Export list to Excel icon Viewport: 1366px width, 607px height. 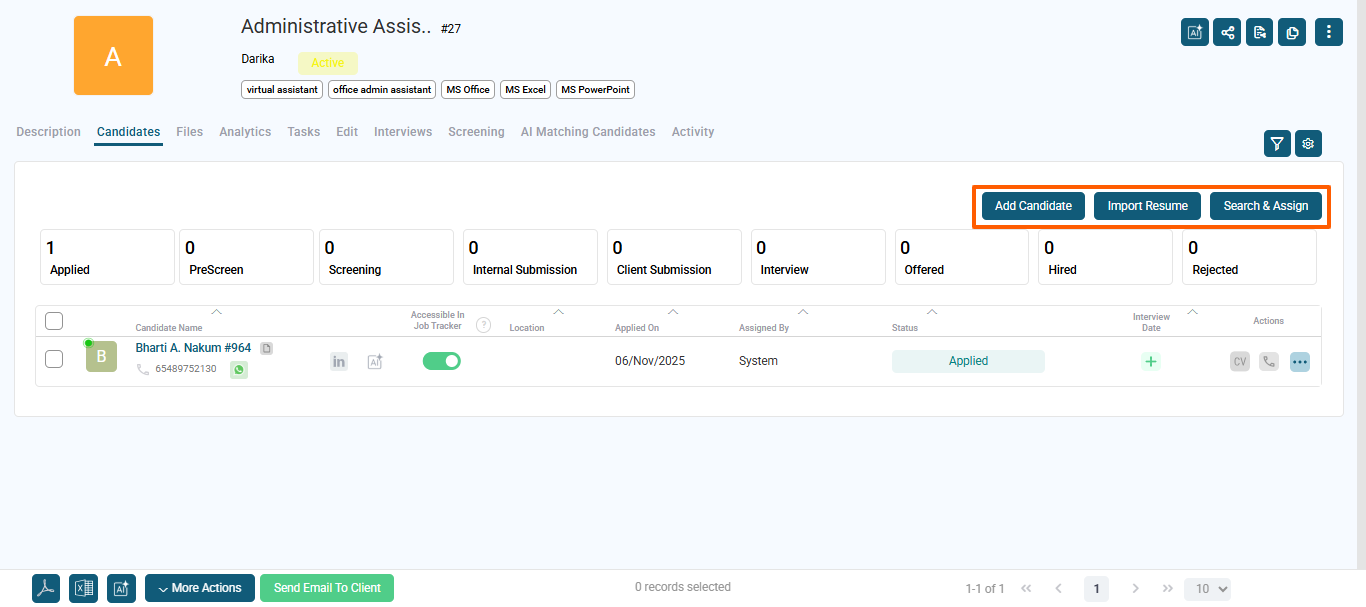tap(84, 589)
